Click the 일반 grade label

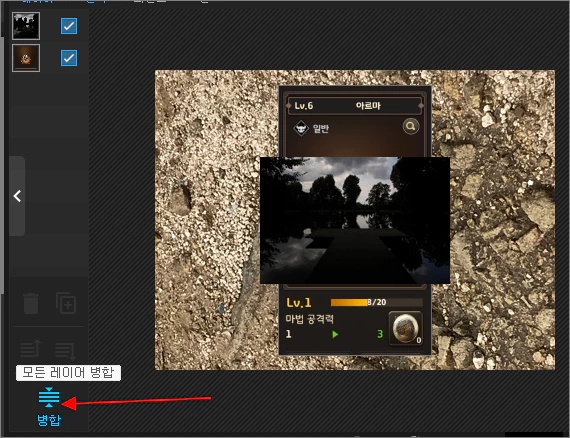pyautogui.click(x=321, y=128)
